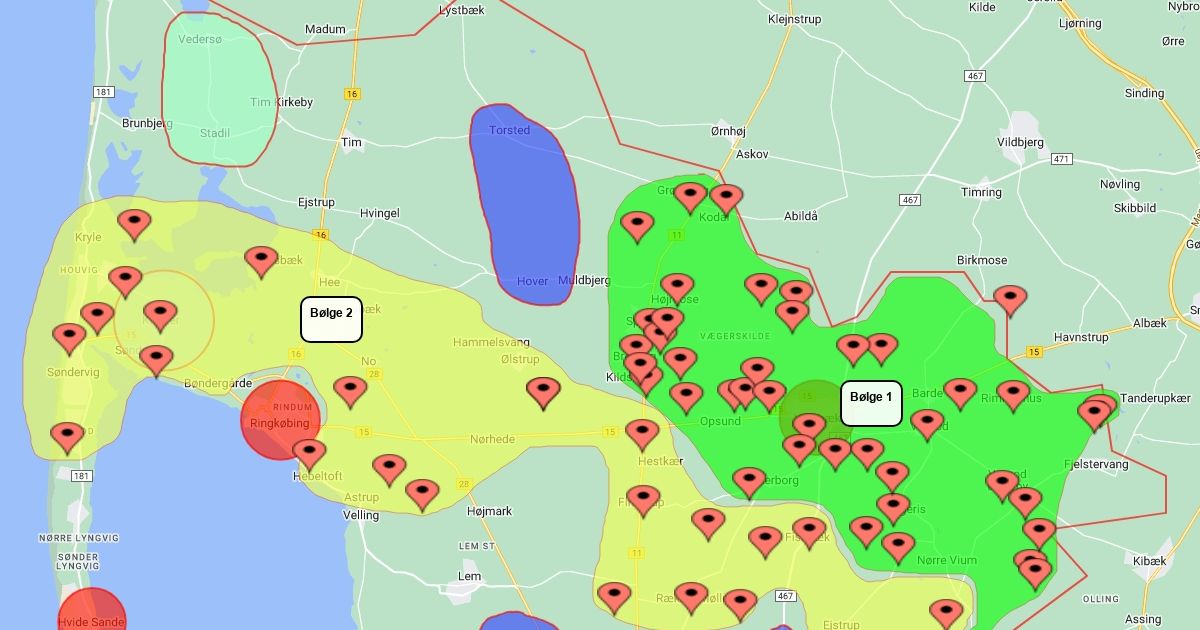Click the Bølge 2 label box
The image size is (1200, 630).
click(x=331, y=319)
